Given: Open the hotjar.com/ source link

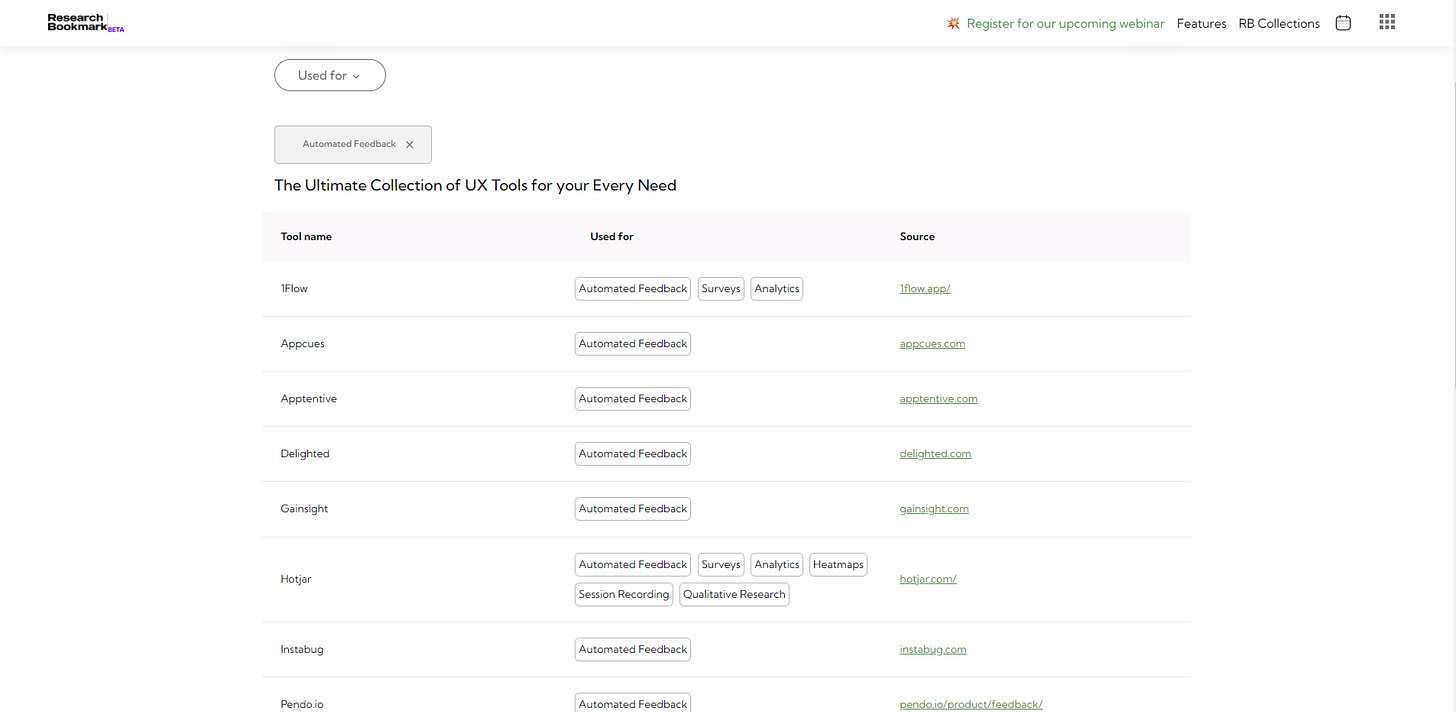Looking at the screenshot, I should pos(928,579).
